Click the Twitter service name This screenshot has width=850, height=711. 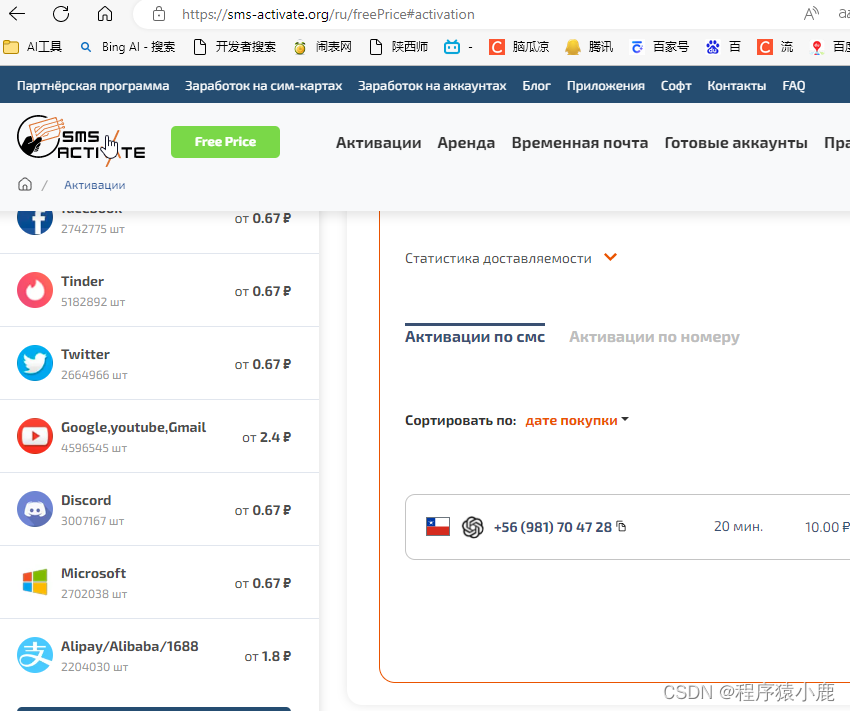pos(85,354)
